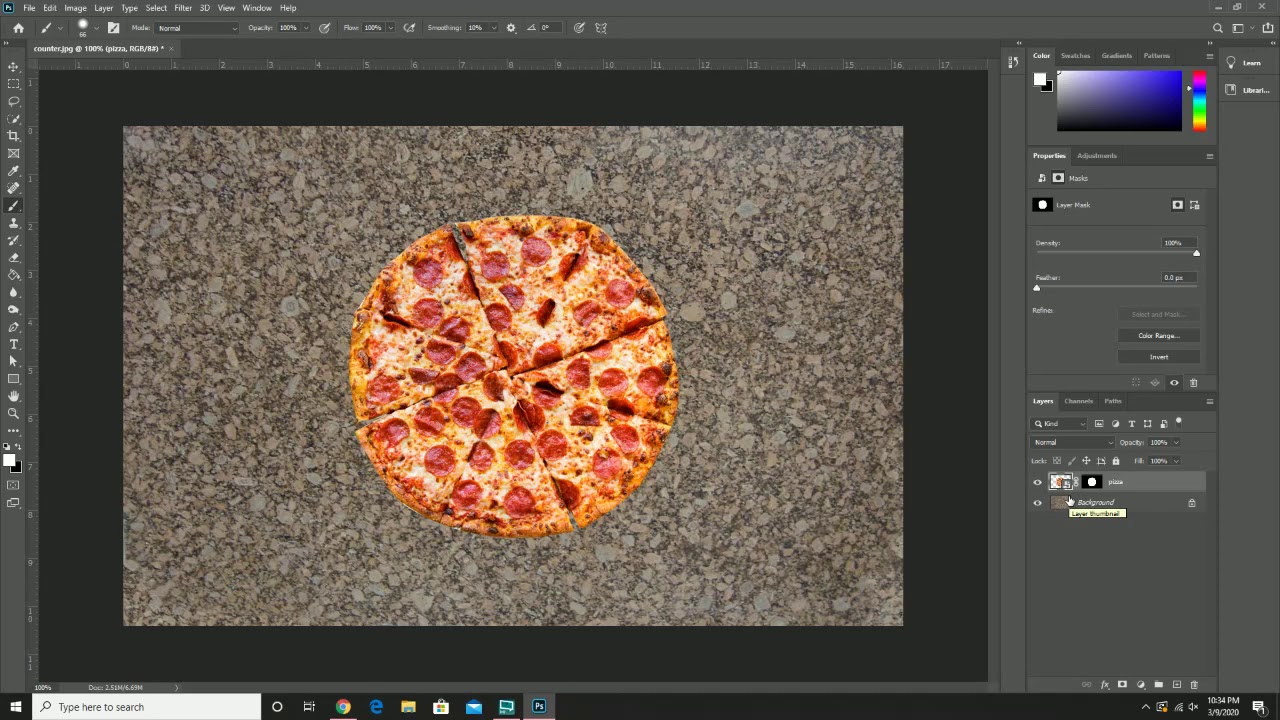Viewport: 1280px width, 720px height.
Task: Switch to the Swatches tab
Action: (1075, 56)
